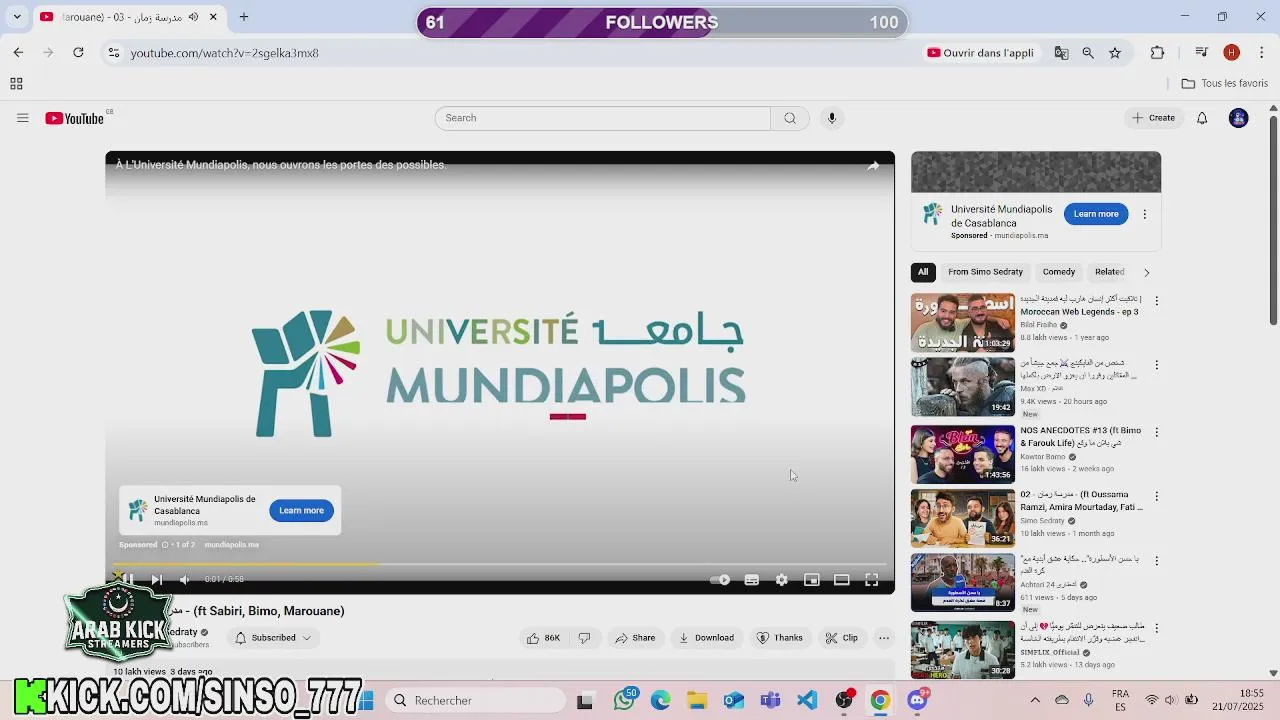This screenshot has width=1280, height=720.
Task: Close the YouTube browser tab
Action: [213, 17]
